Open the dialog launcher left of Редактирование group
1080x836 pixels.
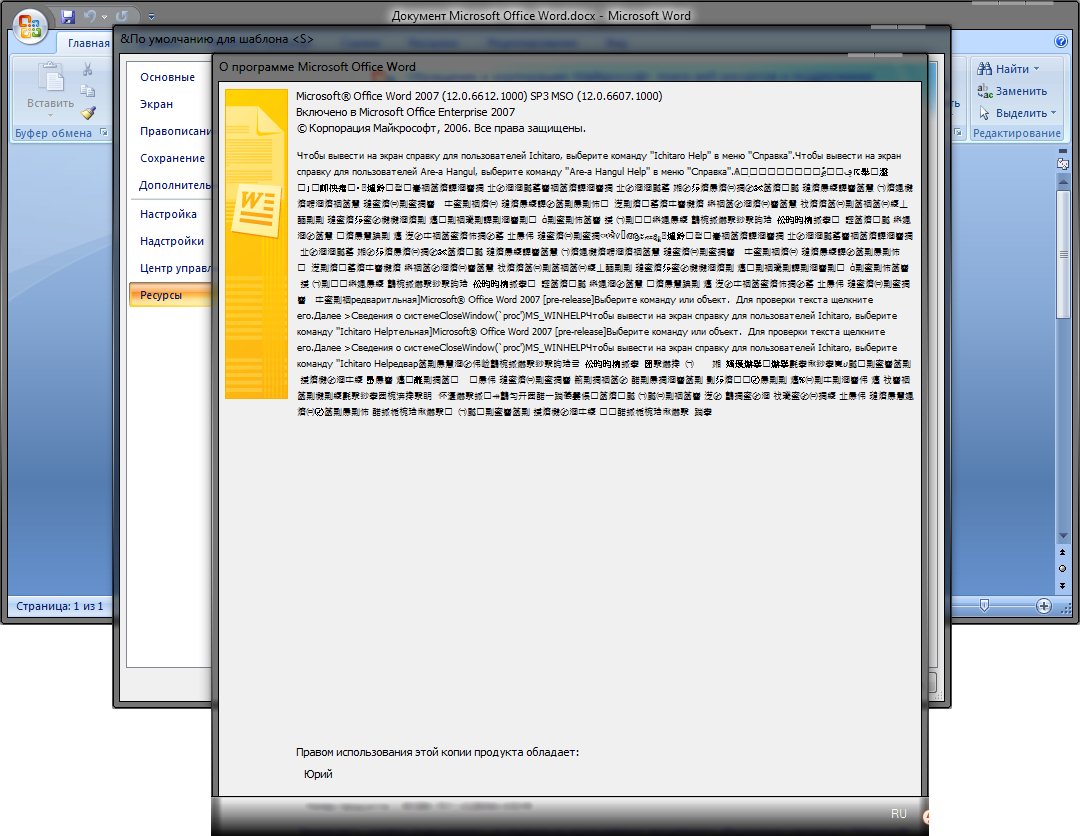coord(958,132)
